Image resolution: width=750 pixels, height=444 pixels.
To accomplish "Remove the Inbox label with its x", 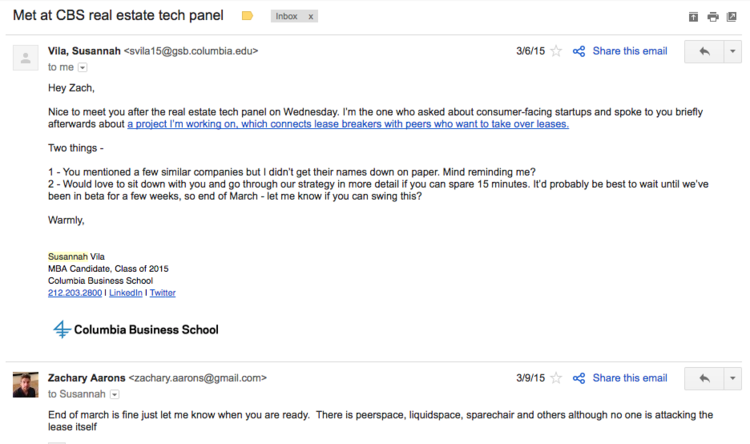I will (x=310, y=17).
